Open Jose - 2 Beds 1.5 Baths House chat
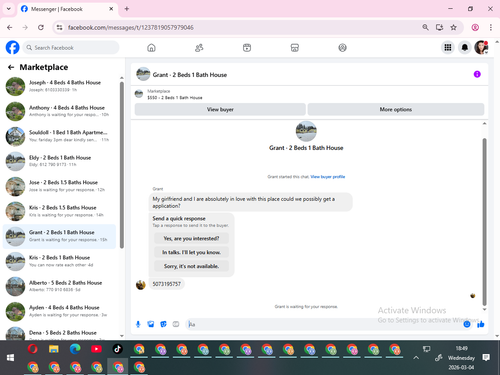The width and height of the screenshot is (500, 375). [59, 186]
